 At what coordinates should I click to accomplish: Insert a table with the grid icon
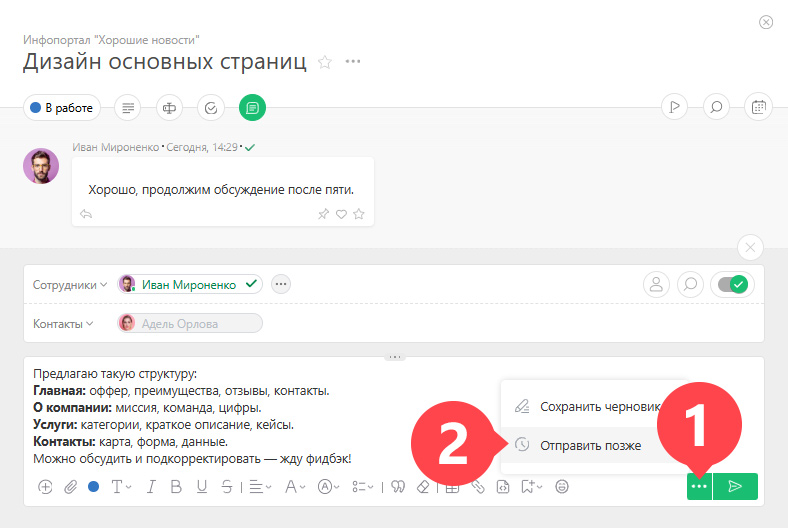[x=452, y=487]
